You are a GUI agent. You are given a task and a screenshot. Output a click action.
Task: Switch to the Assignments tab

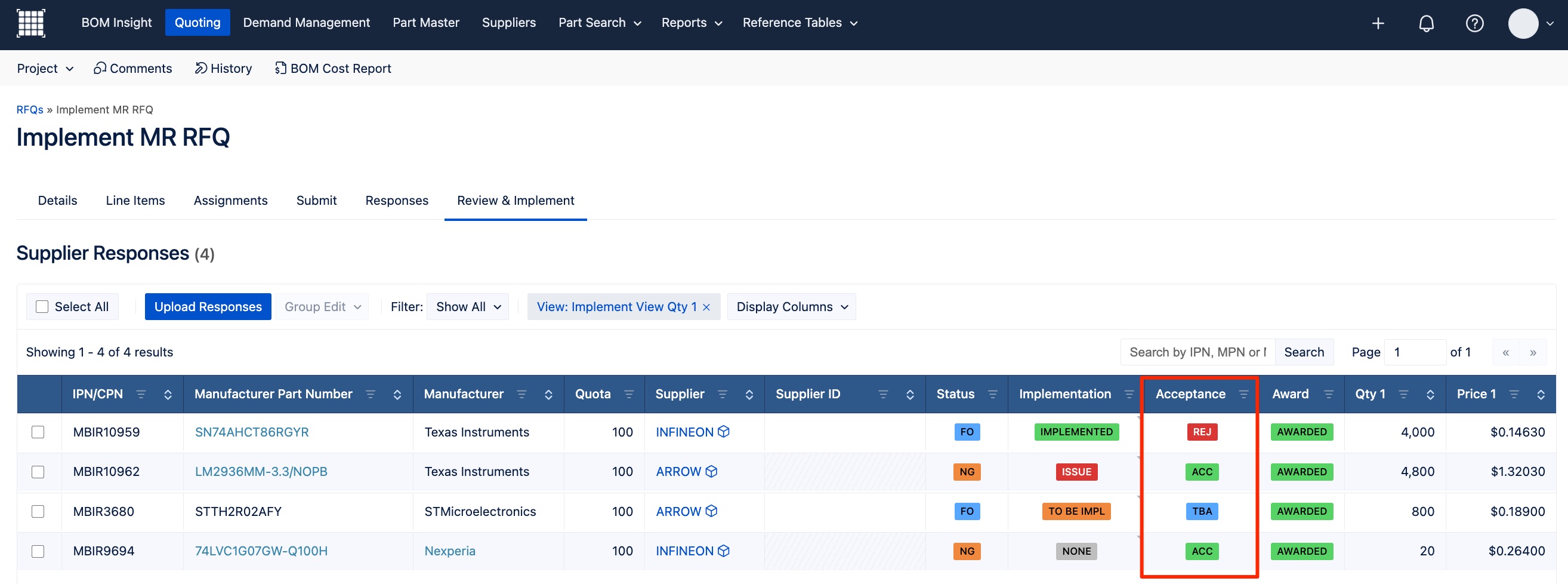(230, 201)
